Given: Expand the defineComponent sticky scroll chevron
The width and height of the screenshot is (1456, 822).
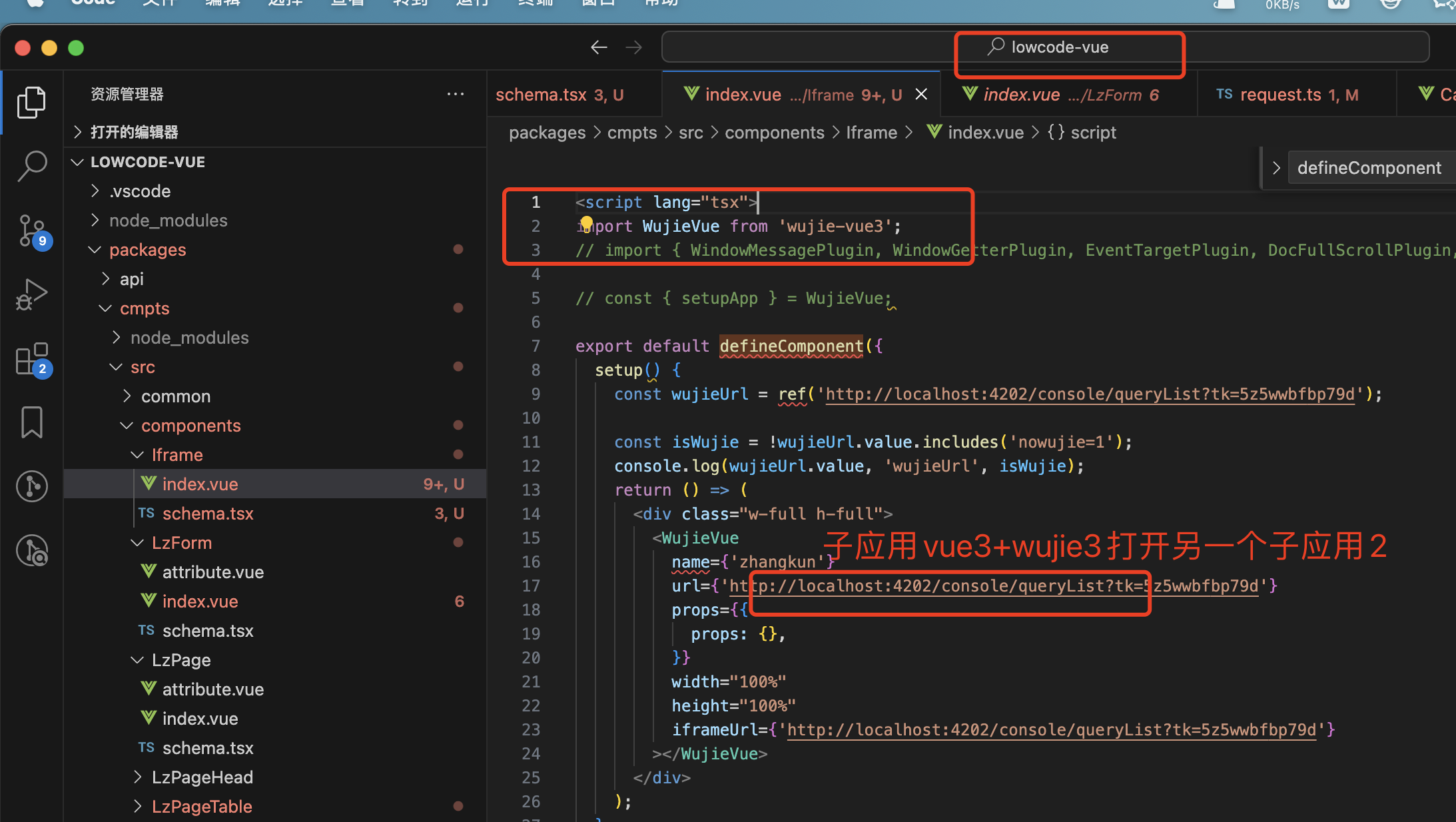Looking at the screenshot, I should 1276,168.
